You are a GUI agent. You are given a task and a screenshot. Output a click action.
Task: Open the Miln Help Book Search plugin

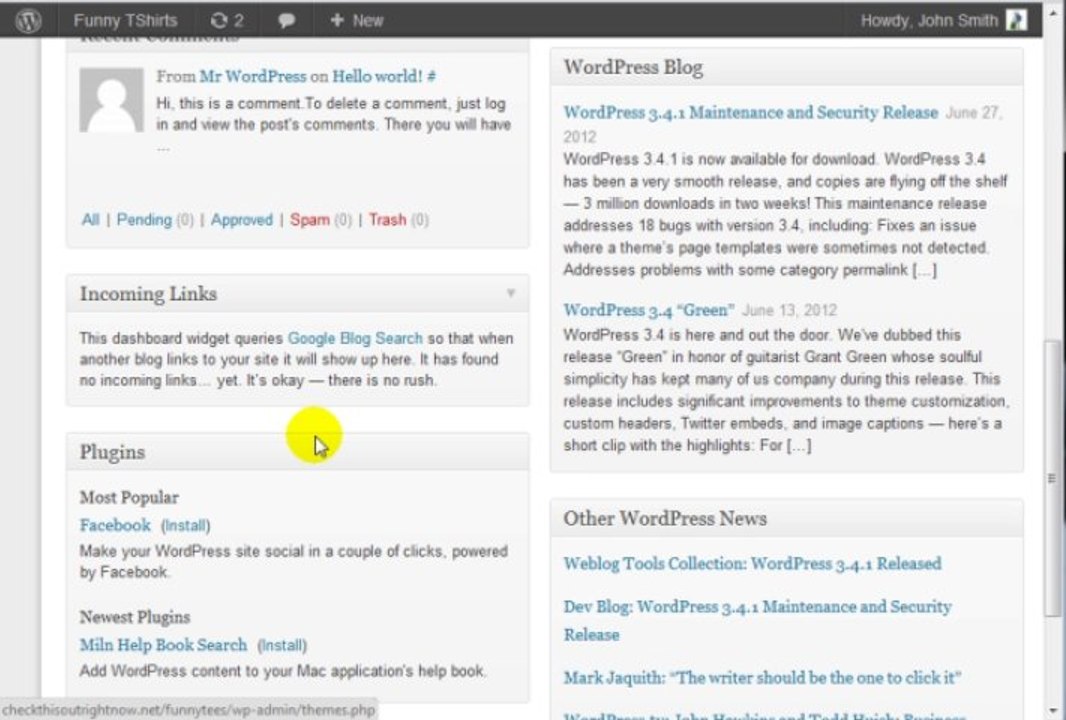[163, 645]
